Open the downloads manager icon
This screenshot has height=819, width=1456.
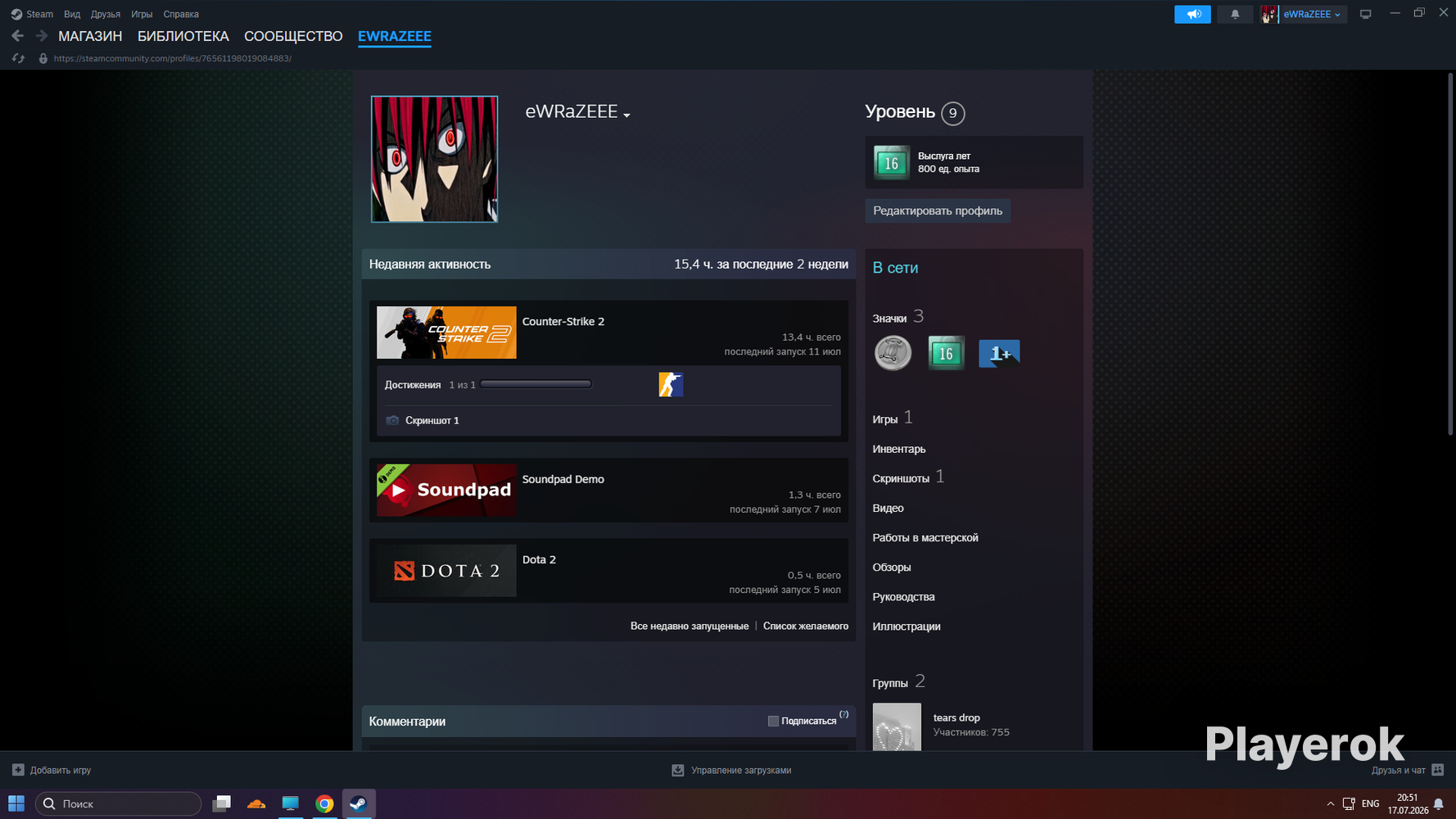click(678, 770)
